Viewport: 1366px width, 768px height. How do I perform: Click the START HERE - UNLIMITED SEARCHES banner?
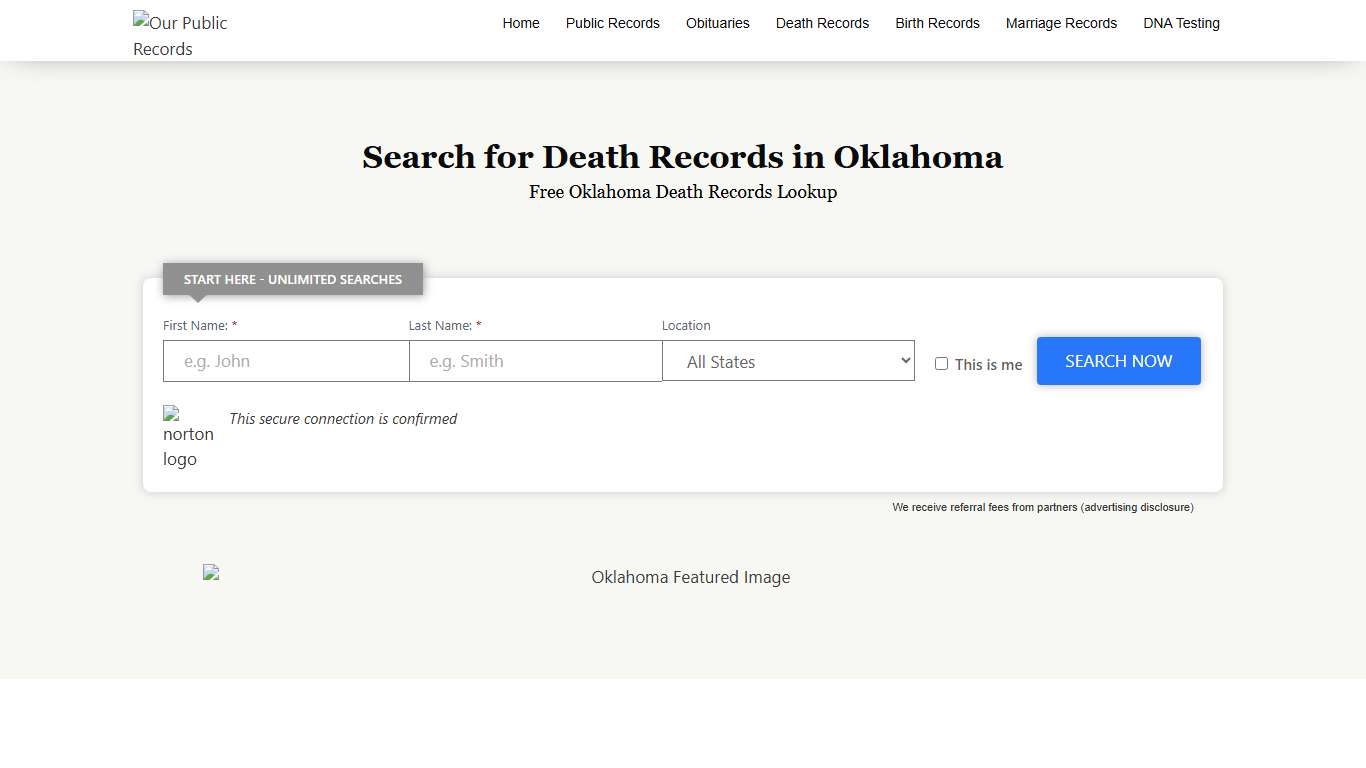[x=292, y=279]
